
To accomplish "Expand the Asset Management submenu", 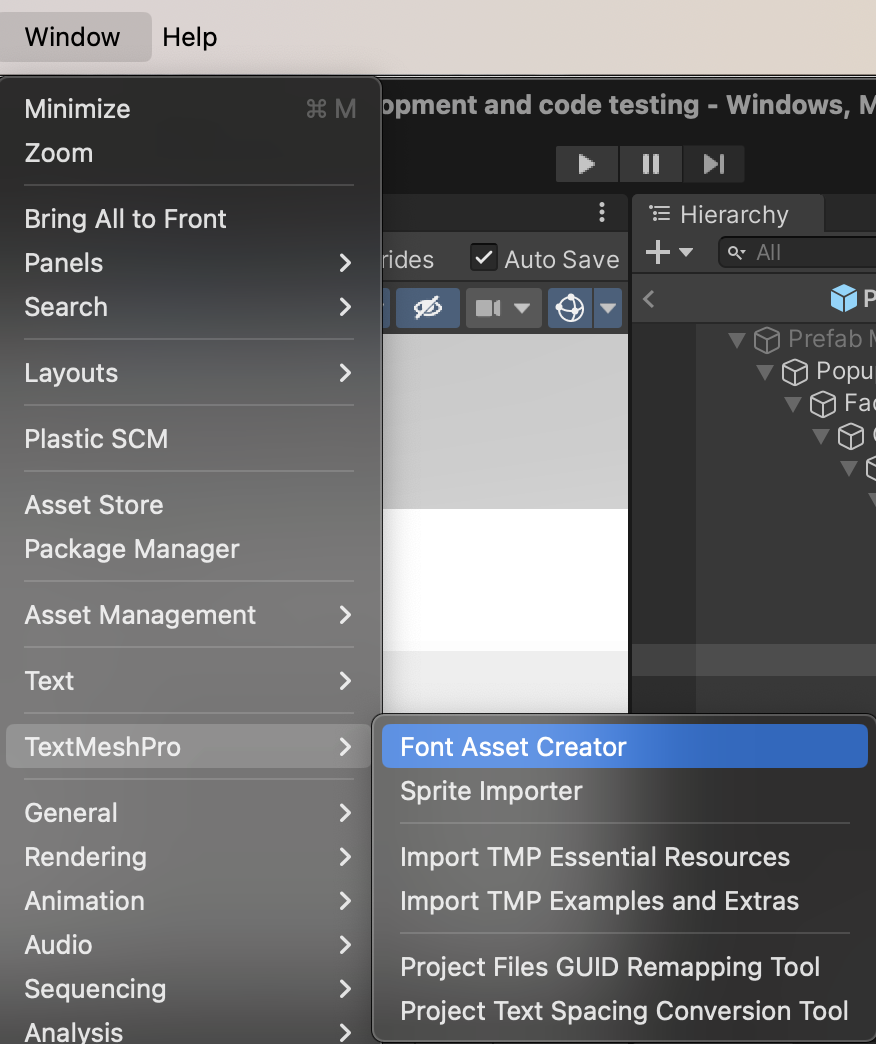I will pos(190,615).
